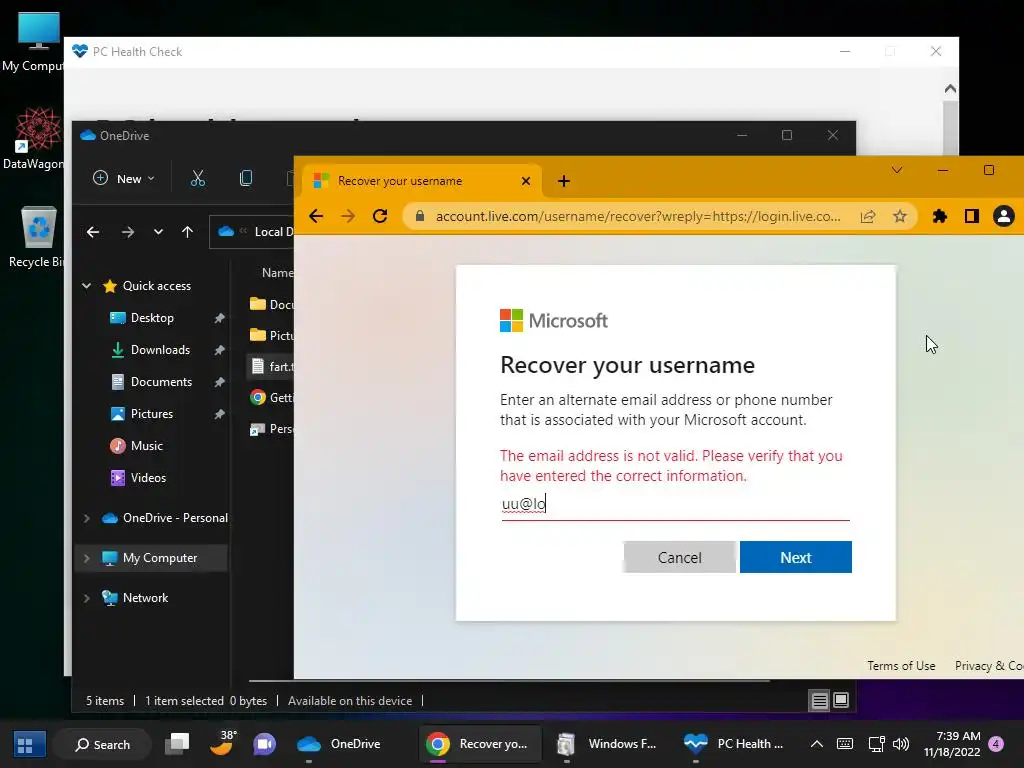Open Chrome tab search dropdown

(x=897, y=170)
